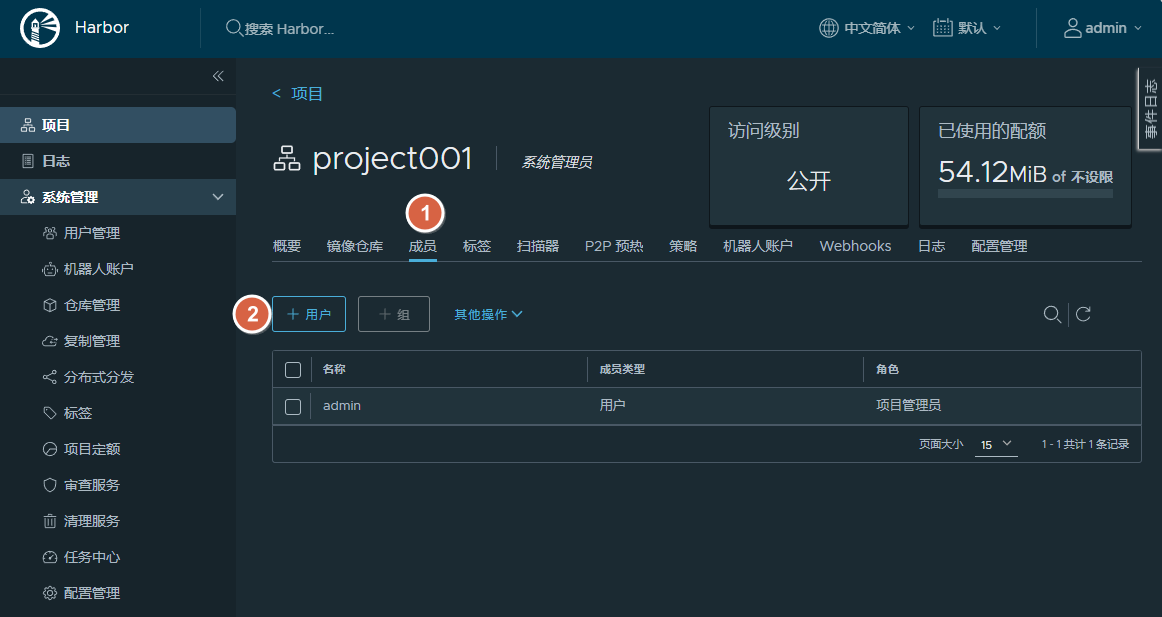The width and height of the screenshot is (1162, 617).
Task: Click the member list search magnifier icon
Action: coord(1052,314)
